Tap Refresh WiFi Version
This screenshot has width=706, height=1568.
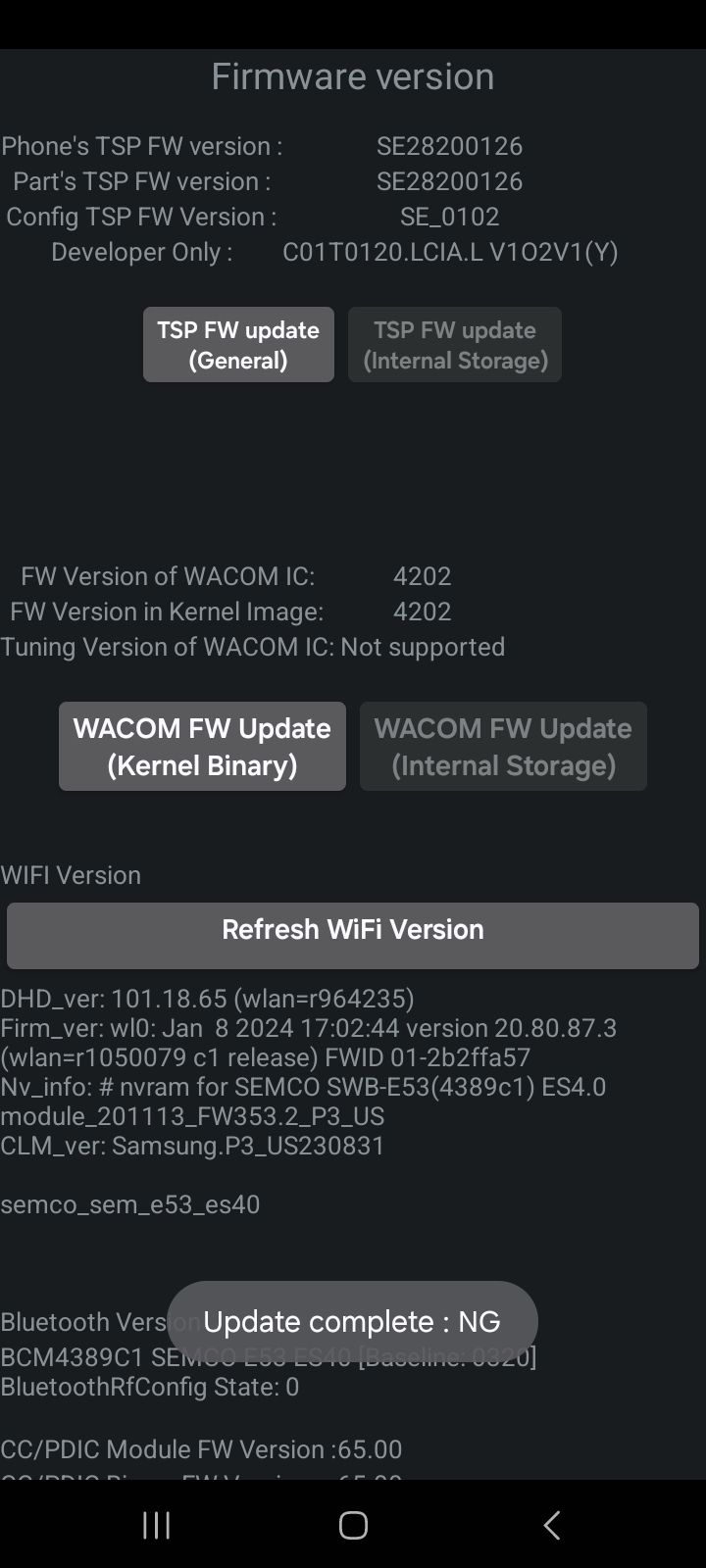[352, 929]
